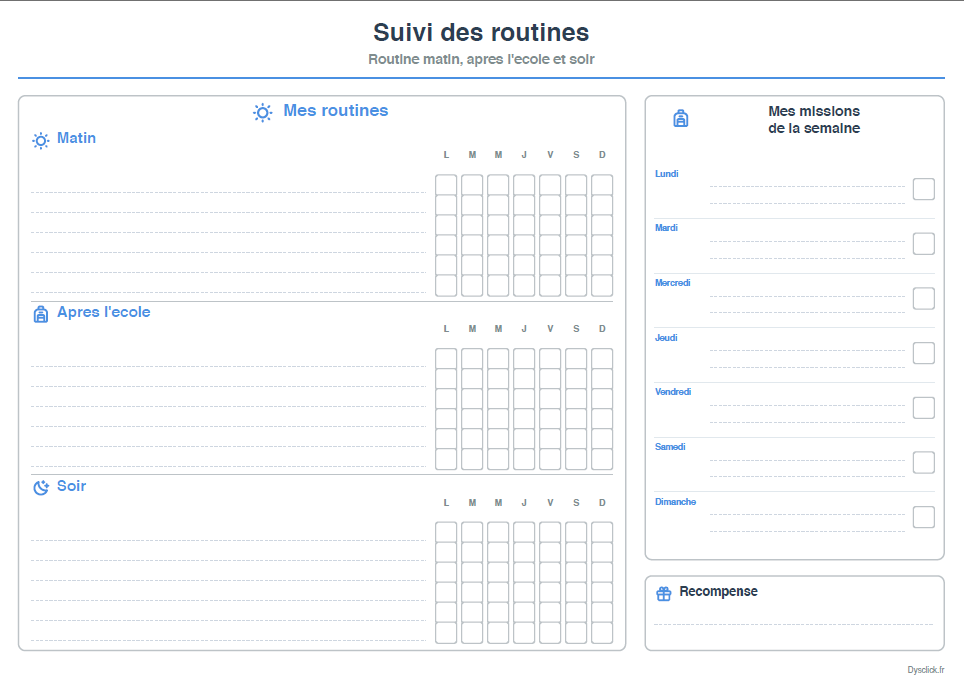The image size is (964, 682).
Task: Click the L column header in Apres l'ecole section
Action: (446, 328)
